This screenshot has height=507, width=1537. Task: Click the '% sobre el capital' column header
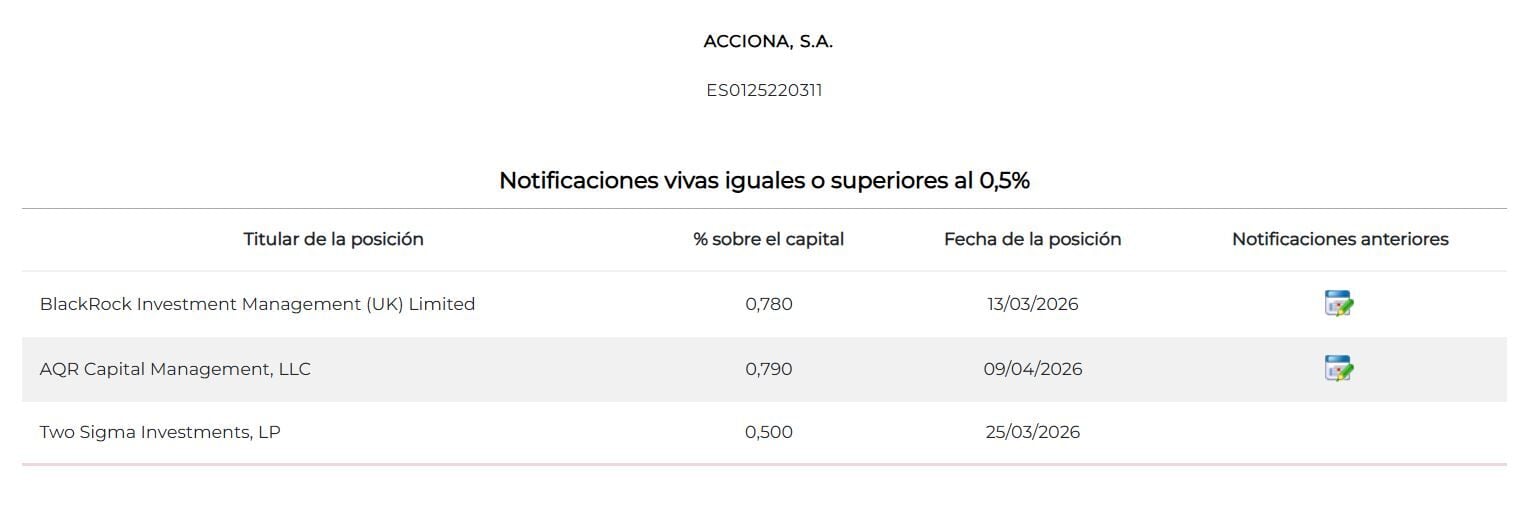pyautogui.click(x=768, y=239)
